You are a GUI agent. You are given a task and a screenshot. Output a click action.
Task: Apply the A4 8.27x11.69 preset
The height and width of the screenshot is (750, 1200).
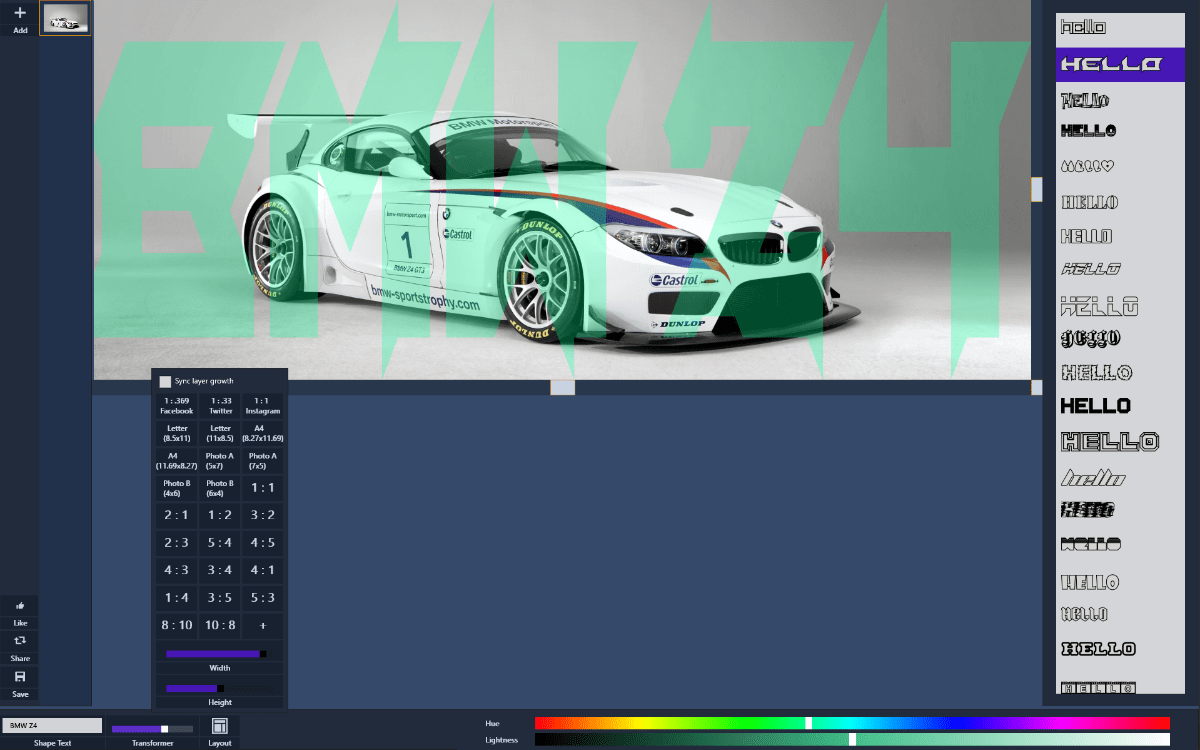point(261,432)
